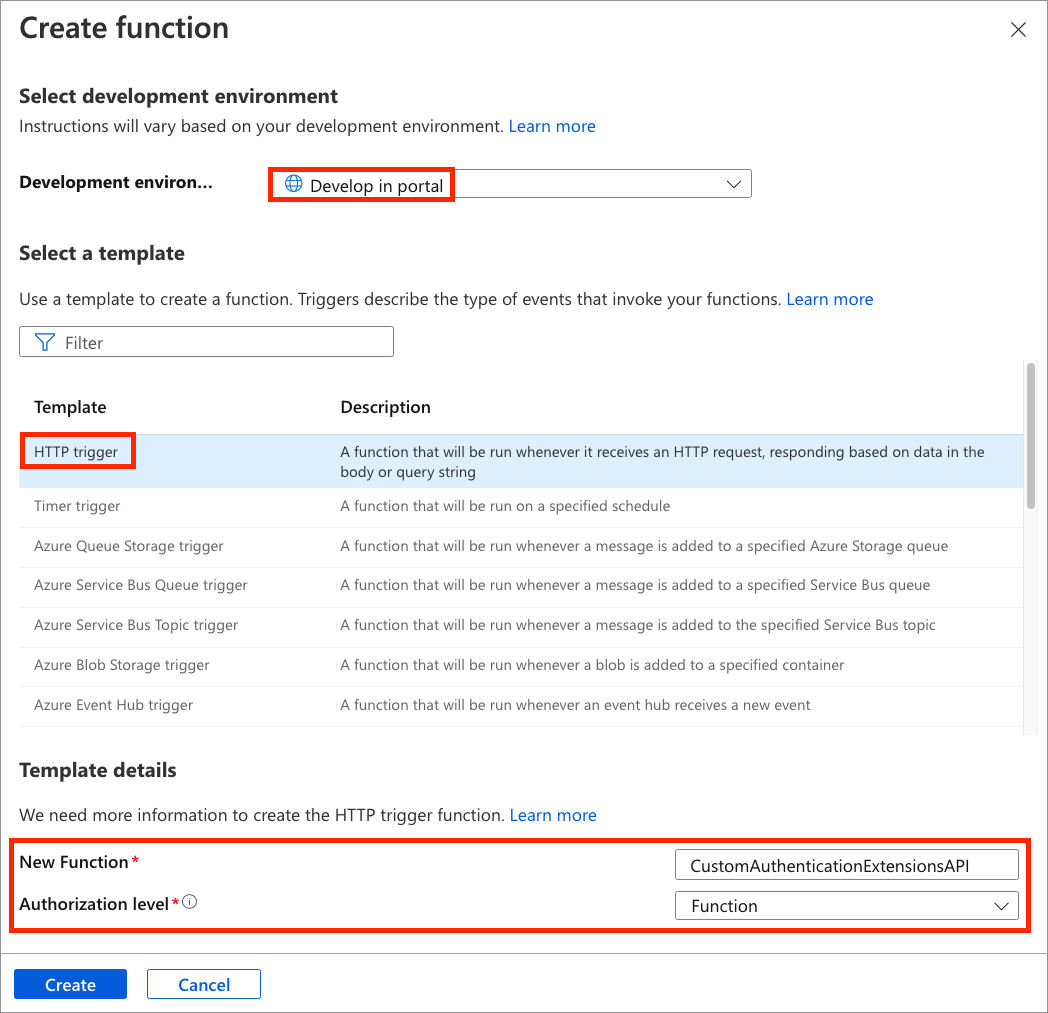Click the Authorization level info icon

tap(190, 902)
